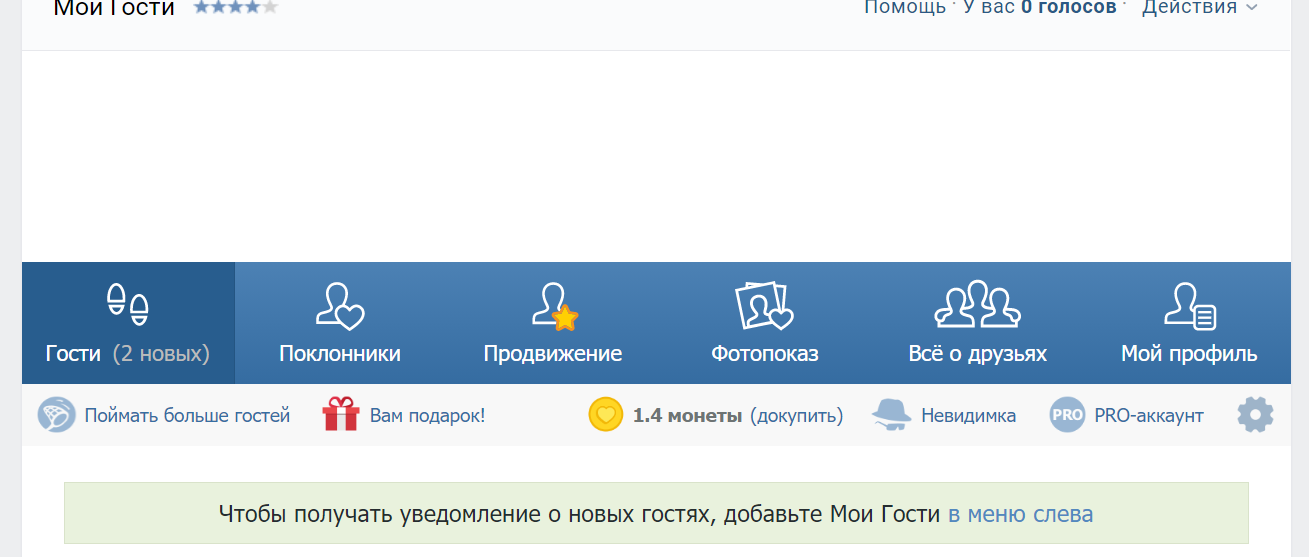Screen dimensions: 1309x557
Task: Open the PRO-аккаунт text link
Action: 1148,415
